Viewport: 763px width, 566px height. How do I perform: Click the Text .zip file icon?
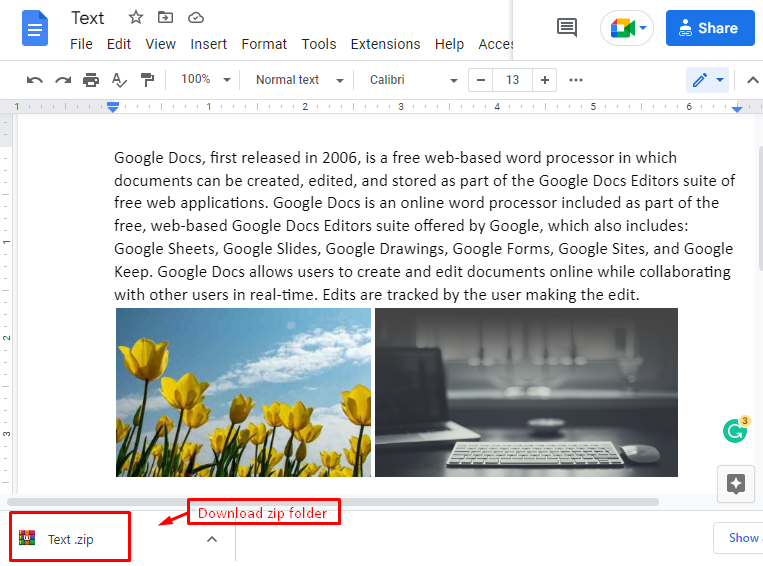coord(27,538)
